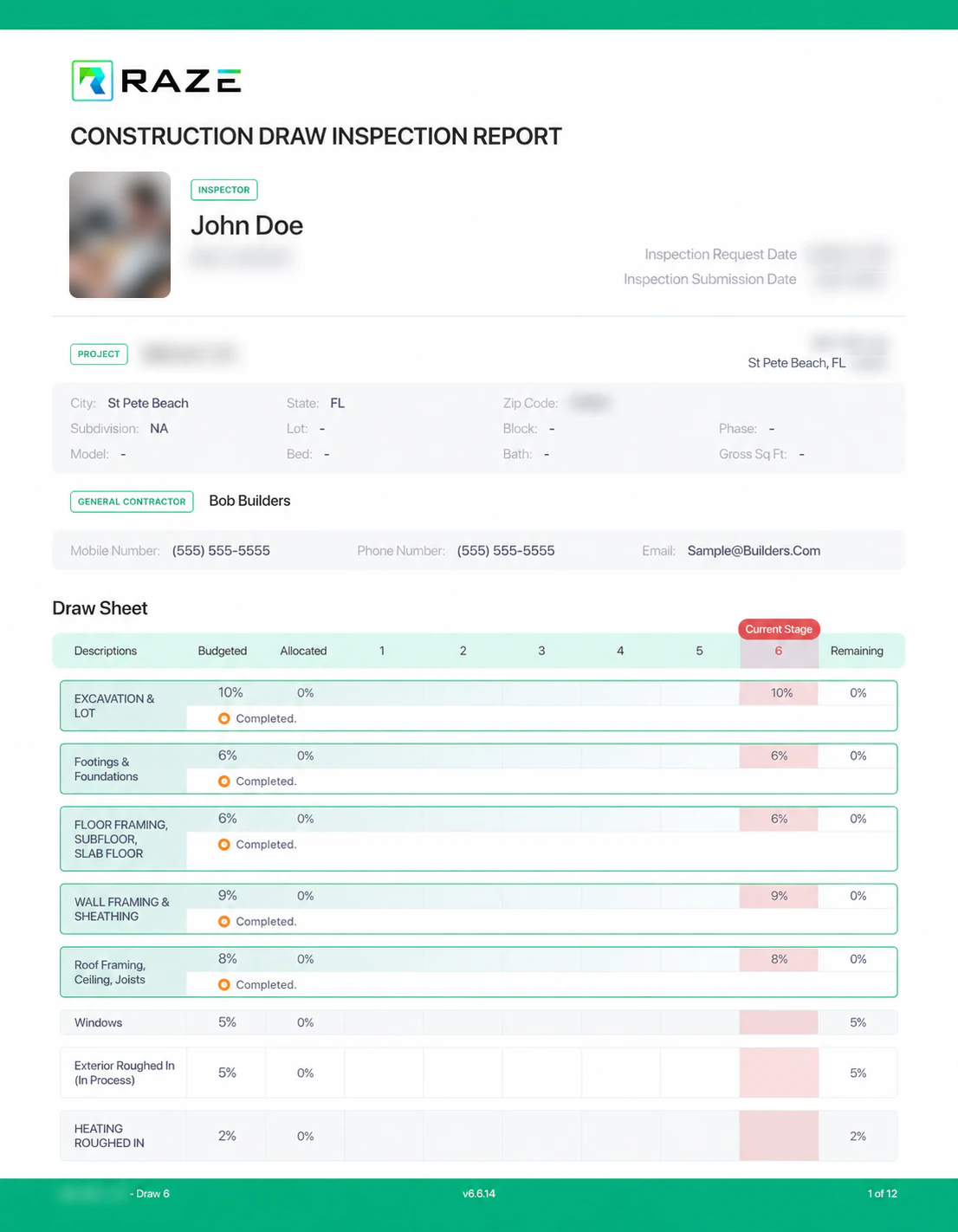This screenshot has height=1232, width=958.
Task: Click the Draw Sheet heading
Action: coord(100,608)
